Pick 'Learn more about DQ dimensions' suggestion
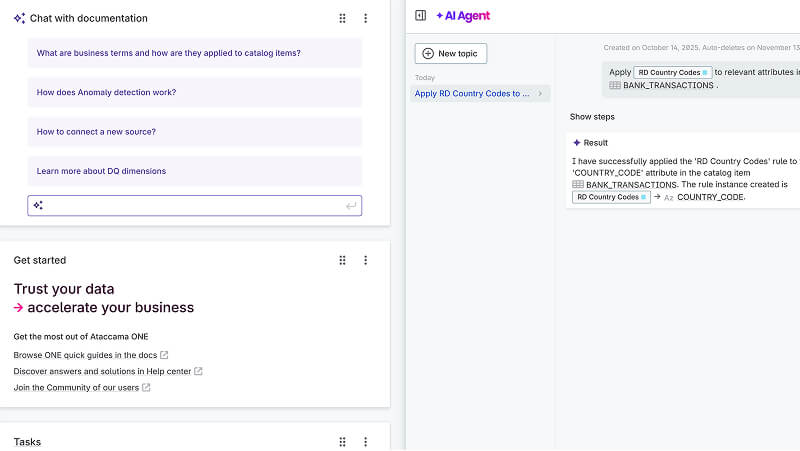800x451 pixels. (194, 171)
